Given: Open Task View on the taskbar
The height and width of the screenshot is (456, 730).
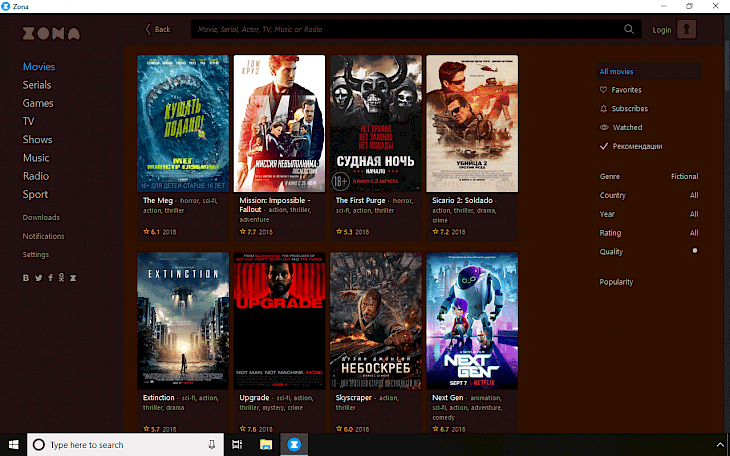Looking at the screenshot, I should coord(237,444).
